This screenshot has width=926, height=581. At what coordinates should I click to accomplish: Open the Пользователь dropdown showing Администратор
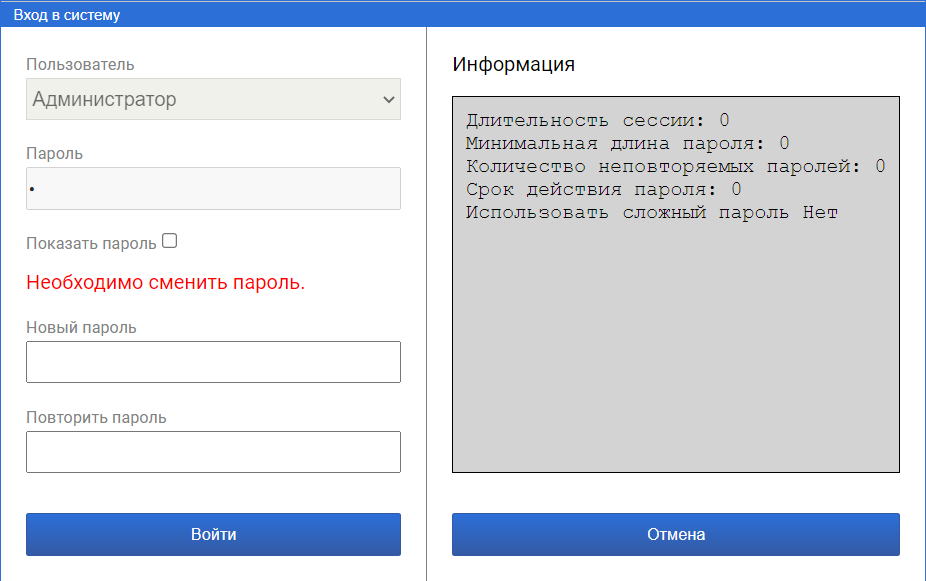pos(212,99)
